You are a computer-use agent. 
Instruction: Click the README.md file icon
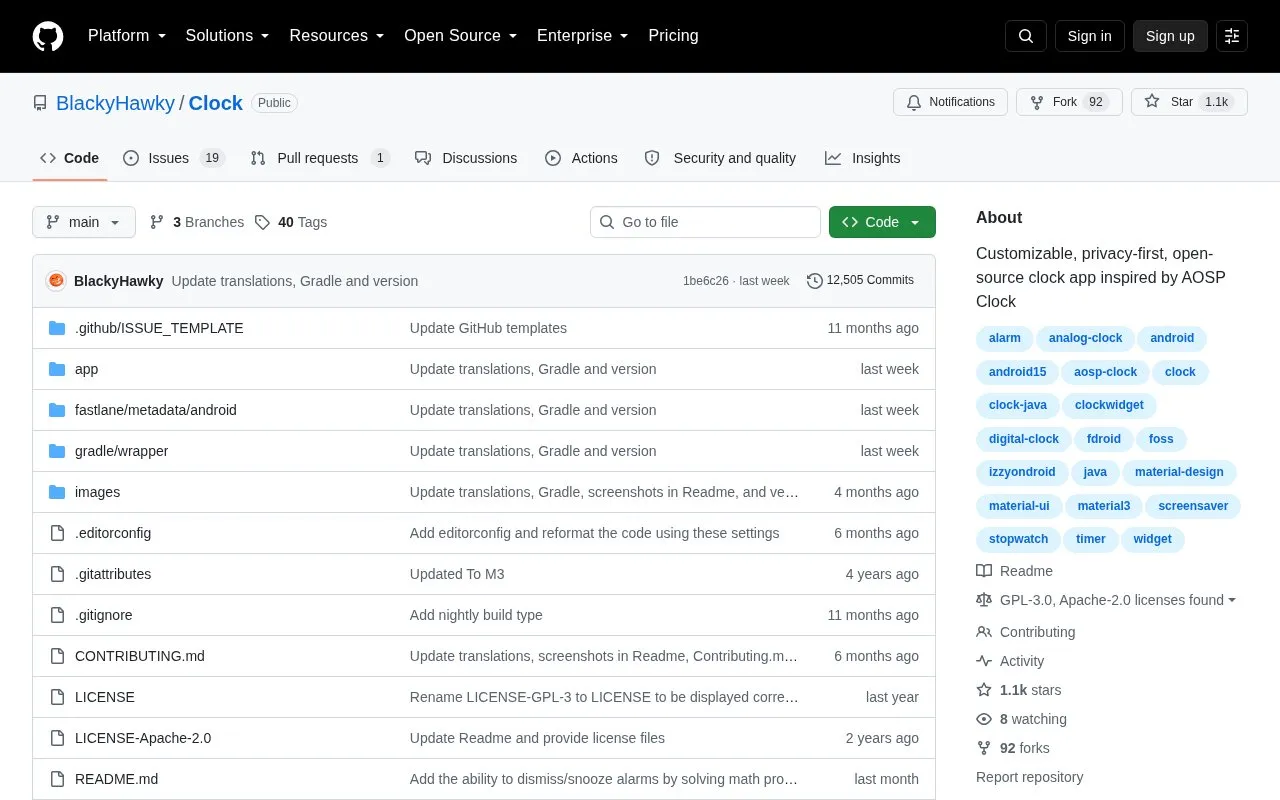tap(57, 779)
